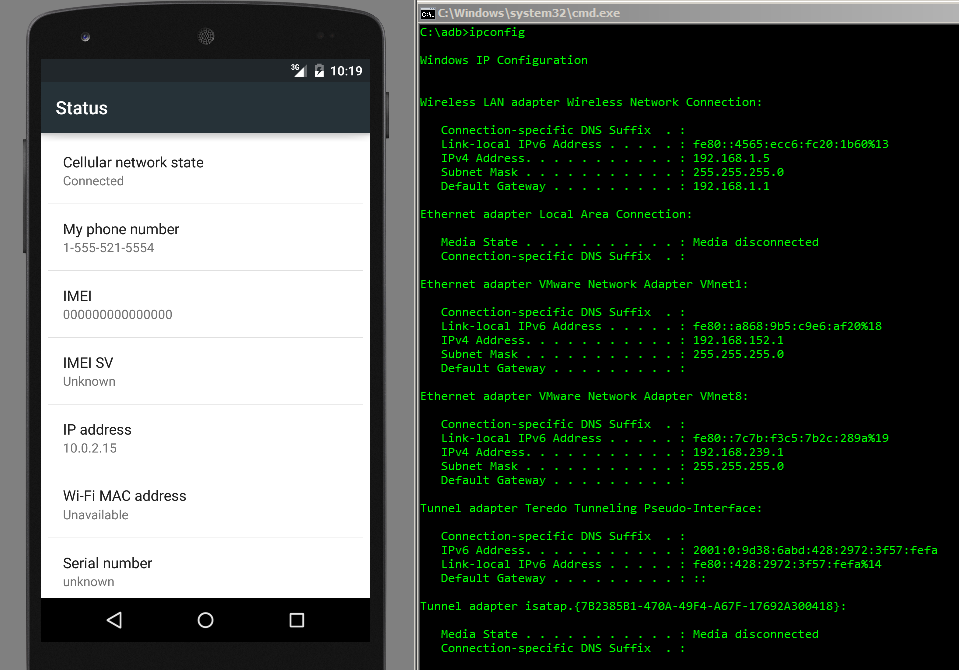
Task: Tap the phone's earpiece speaker grille
Action: [x=206, y=36]
